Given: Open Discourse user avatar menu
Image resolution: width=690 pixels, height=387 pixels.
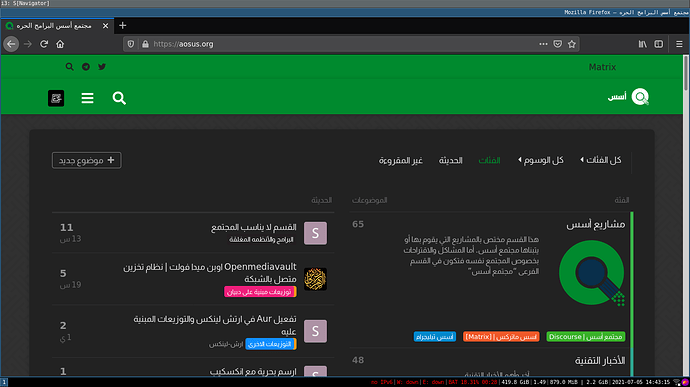Looking at the screenshot, I should (x=56, y=98).
